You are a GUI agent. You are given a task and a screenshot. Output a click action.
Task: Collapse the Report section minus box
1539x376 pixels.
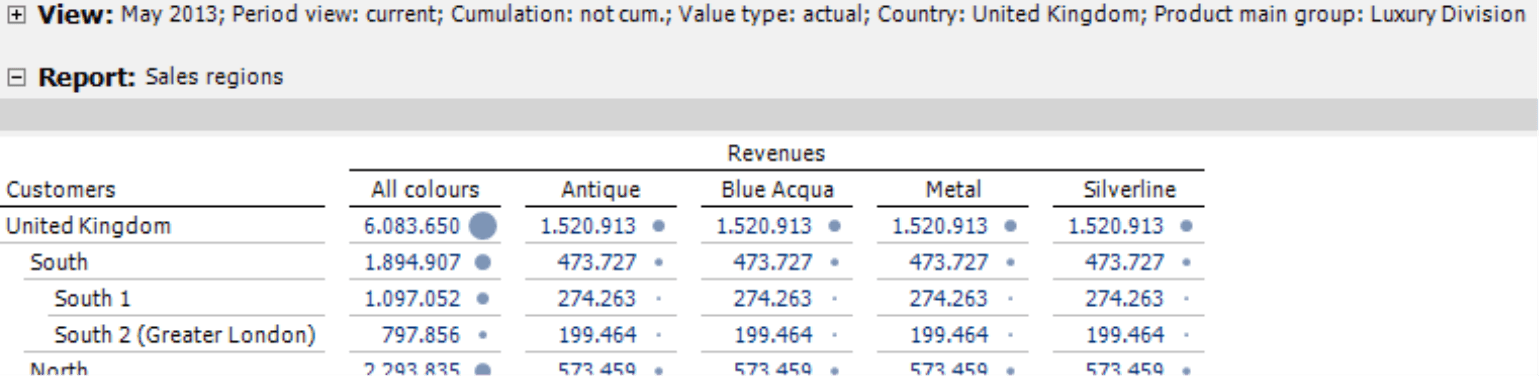click(x=17, y=77)
